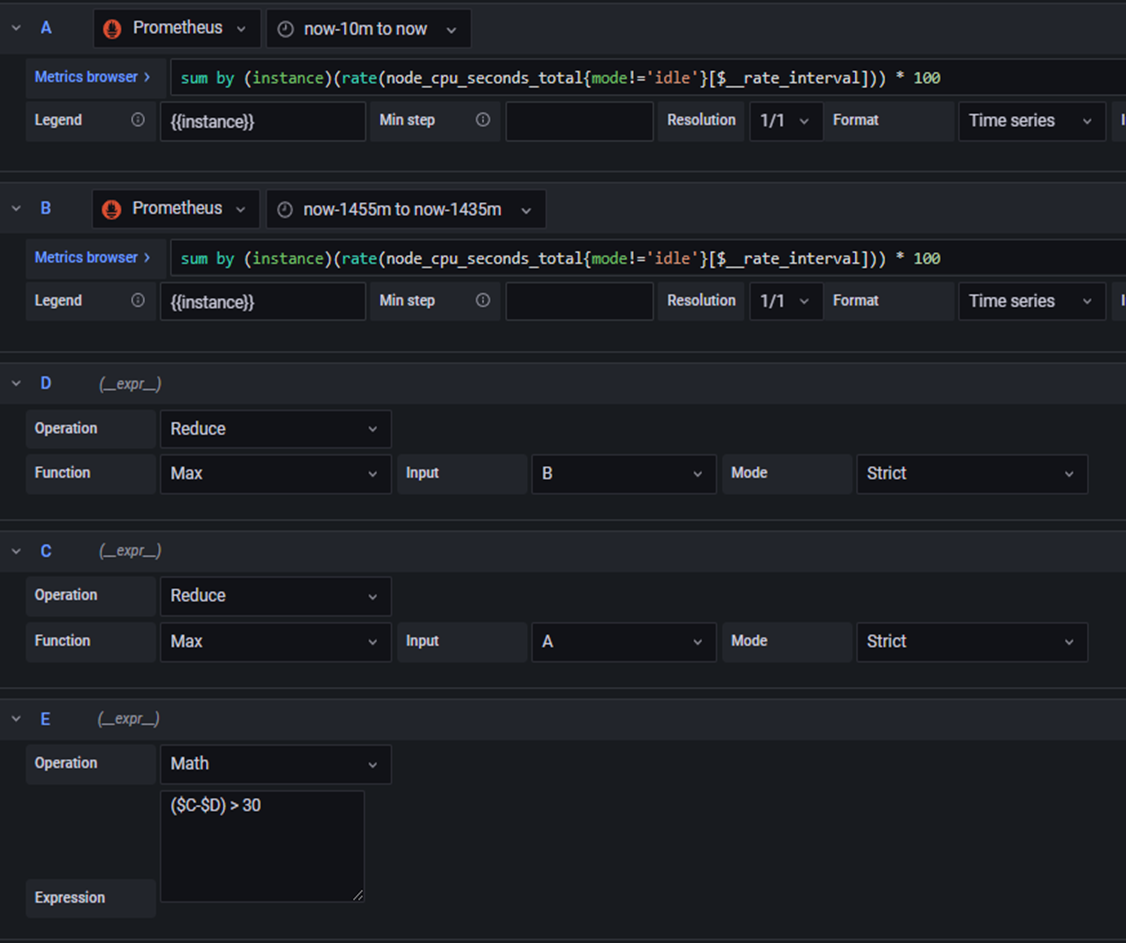Click the Expression label in row E

coord(70,898)
